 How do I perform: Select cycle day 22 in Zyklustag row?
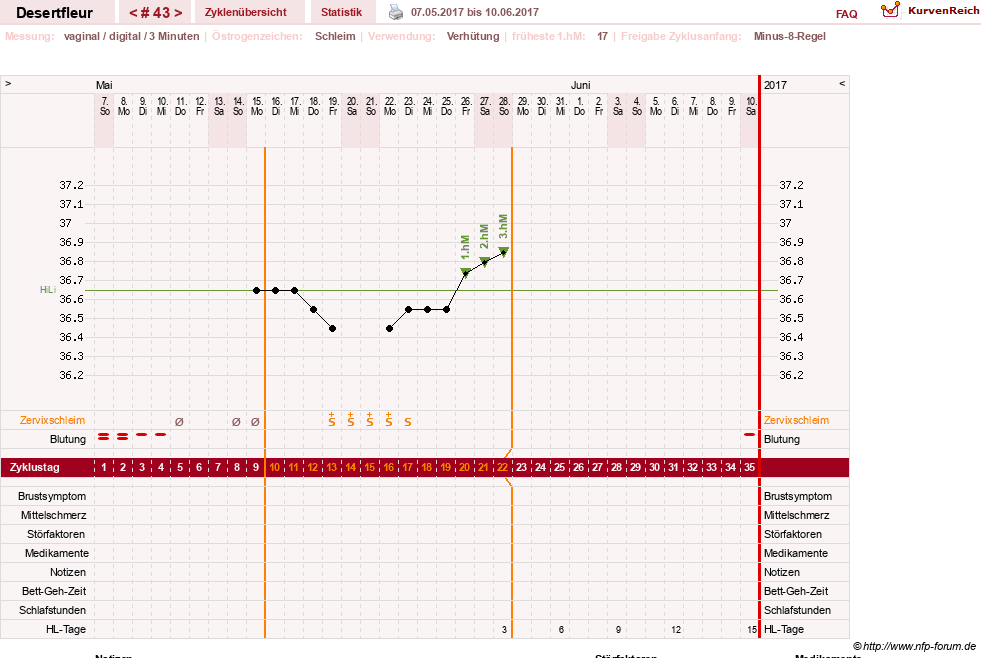(x=502, y=467)
